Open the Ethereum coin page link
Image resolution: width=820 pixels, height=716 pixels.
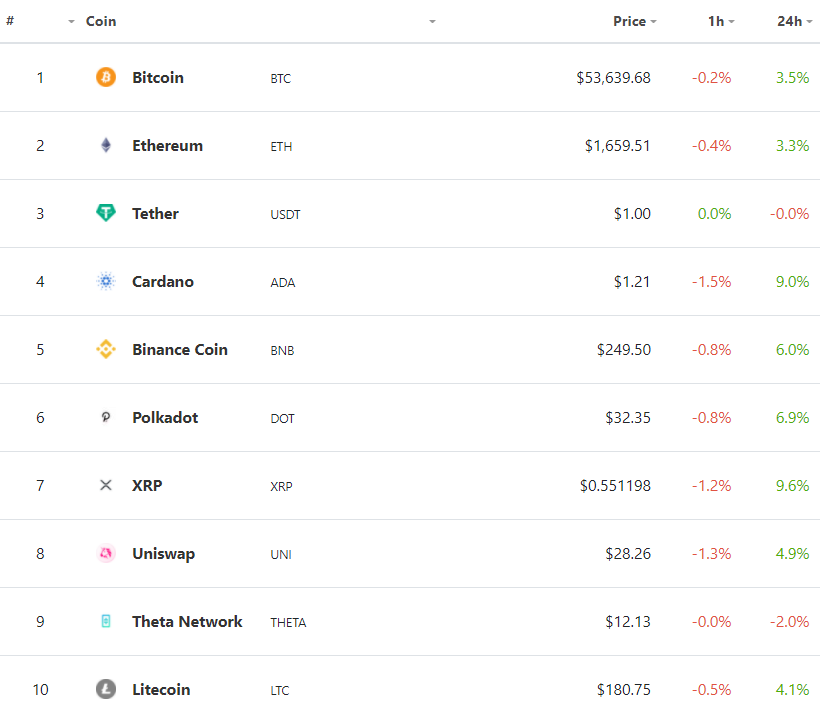167,145
